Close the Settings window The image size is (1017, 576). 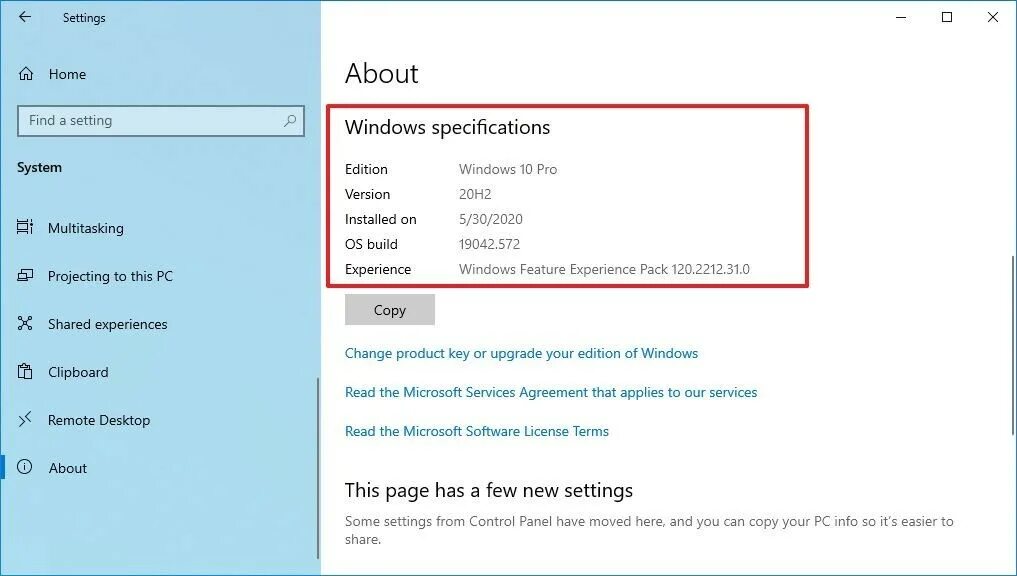click(x=993, y=18)
